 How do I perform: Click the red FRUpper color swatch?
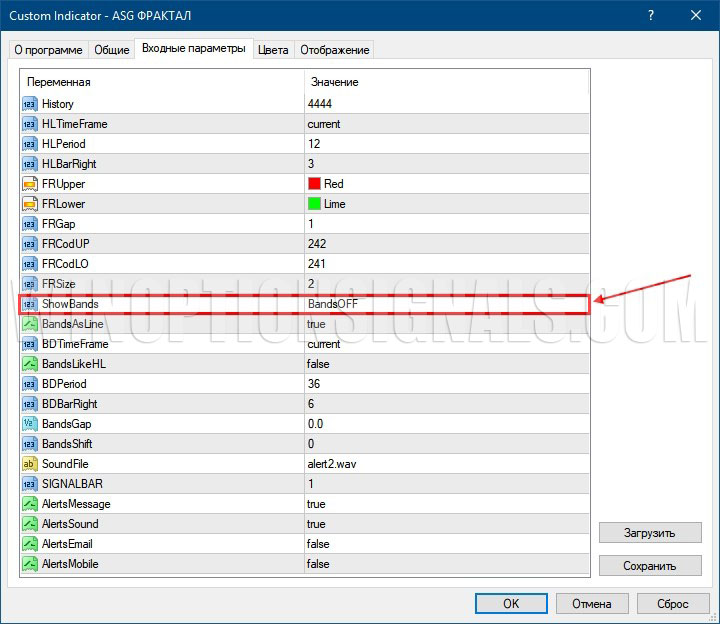tap(314, 184)
